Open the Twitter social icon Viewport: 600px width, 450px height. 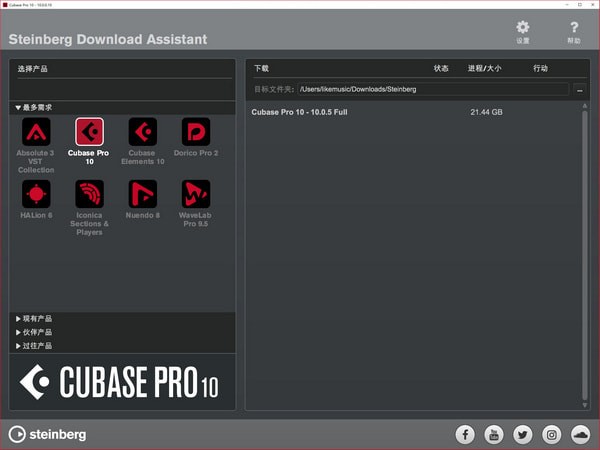[x=522, y=434]
